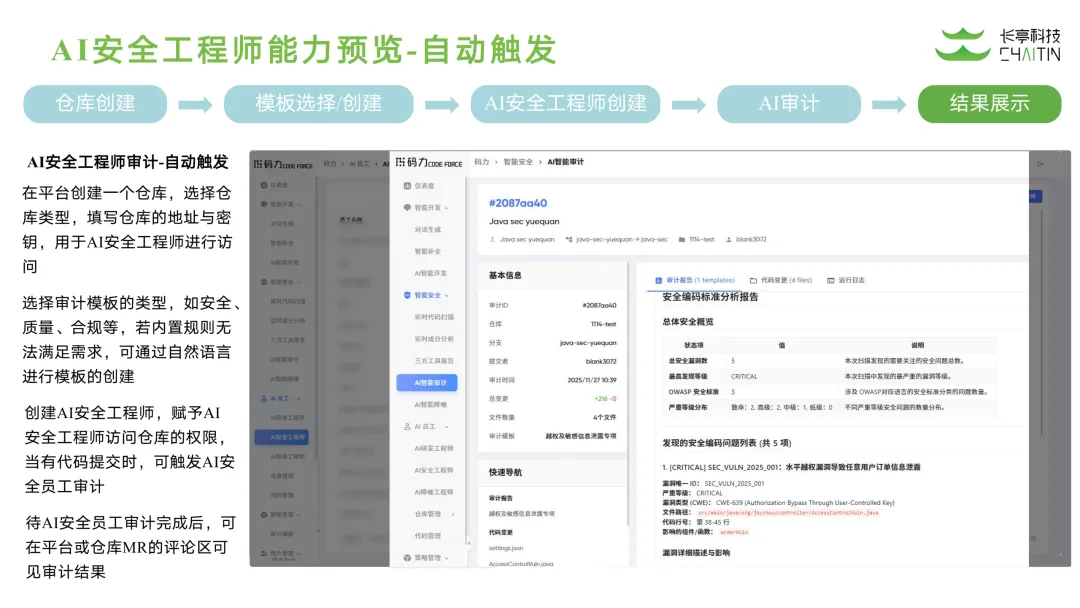Click the AccessControlVuln.java file path code
Image resolution: width=1080 pixels, height=608 pixels.
click(x=788, y=512)
